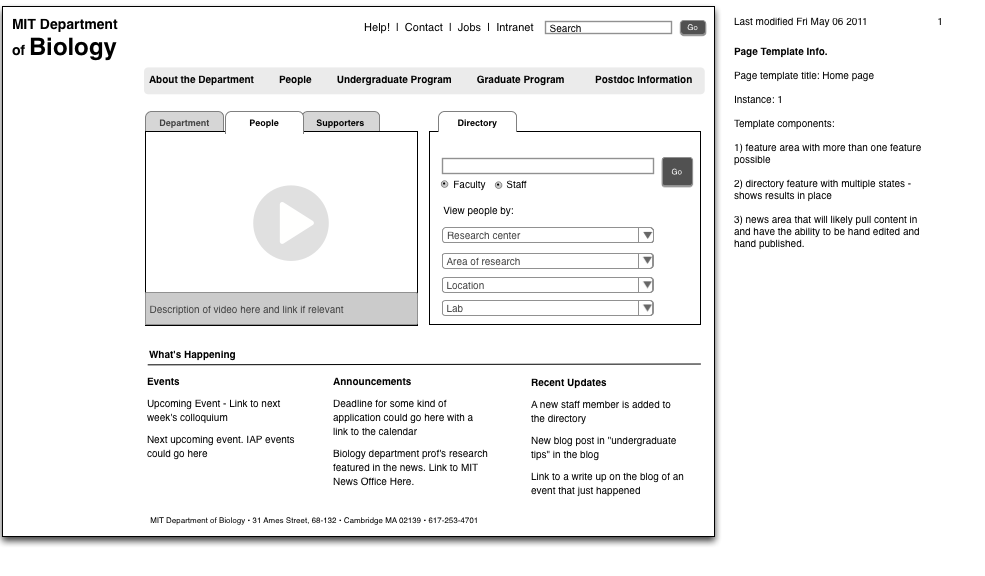The image size is (985, 576).
Task: Open the Jobs link
Action: pos(469,27)
